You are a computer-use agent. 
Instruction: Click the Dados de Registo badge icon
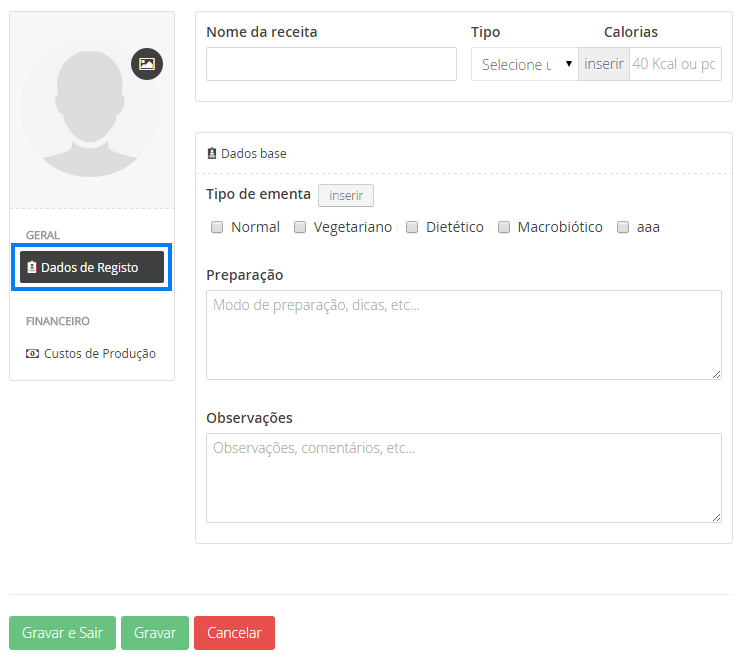point(32,268)
